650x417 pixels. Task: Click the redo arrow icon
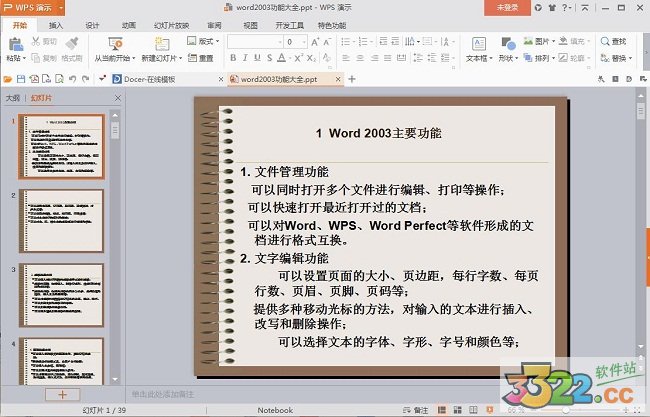85,79
